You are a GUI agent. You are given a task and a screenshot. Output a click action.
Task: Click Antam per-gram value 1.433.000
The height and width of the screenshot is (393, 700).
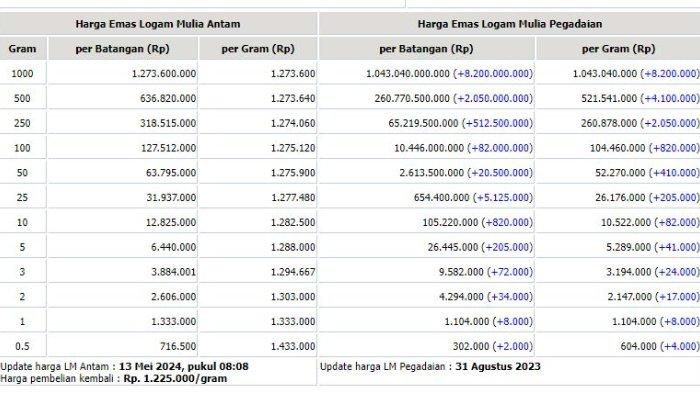(293, 346)
